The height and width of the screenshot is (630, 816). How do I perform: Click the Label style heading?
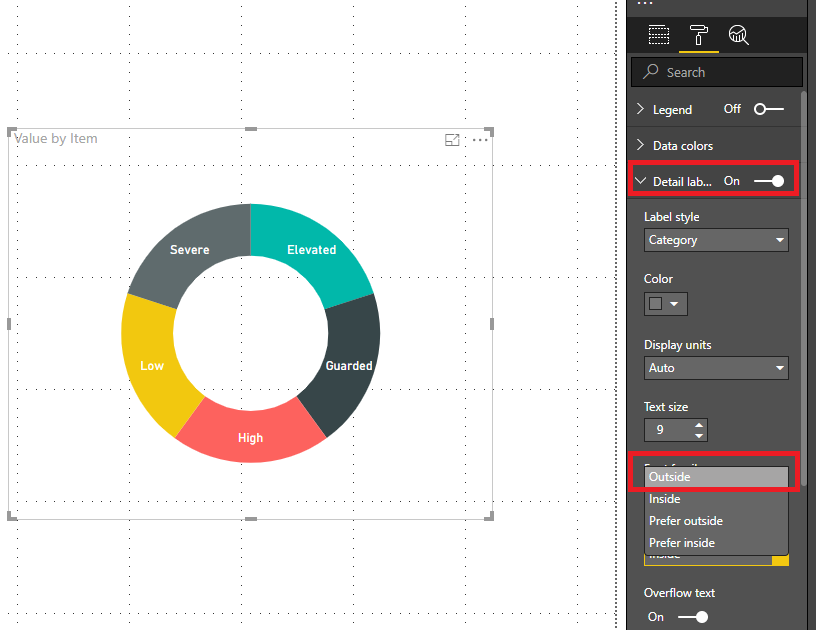coord(671,217)
